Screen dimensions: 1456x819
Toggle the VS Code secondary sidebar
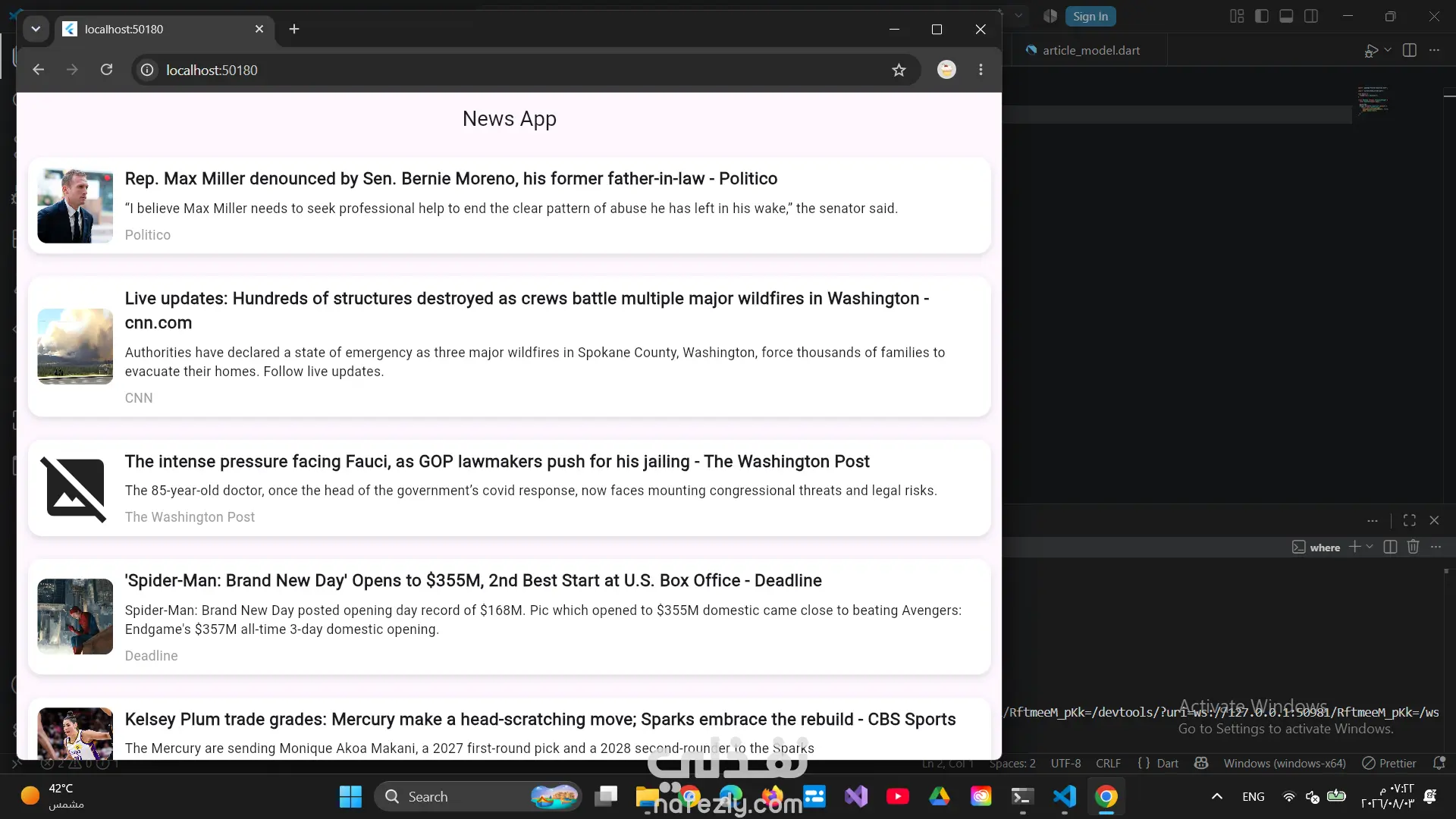pos(1311,16)
